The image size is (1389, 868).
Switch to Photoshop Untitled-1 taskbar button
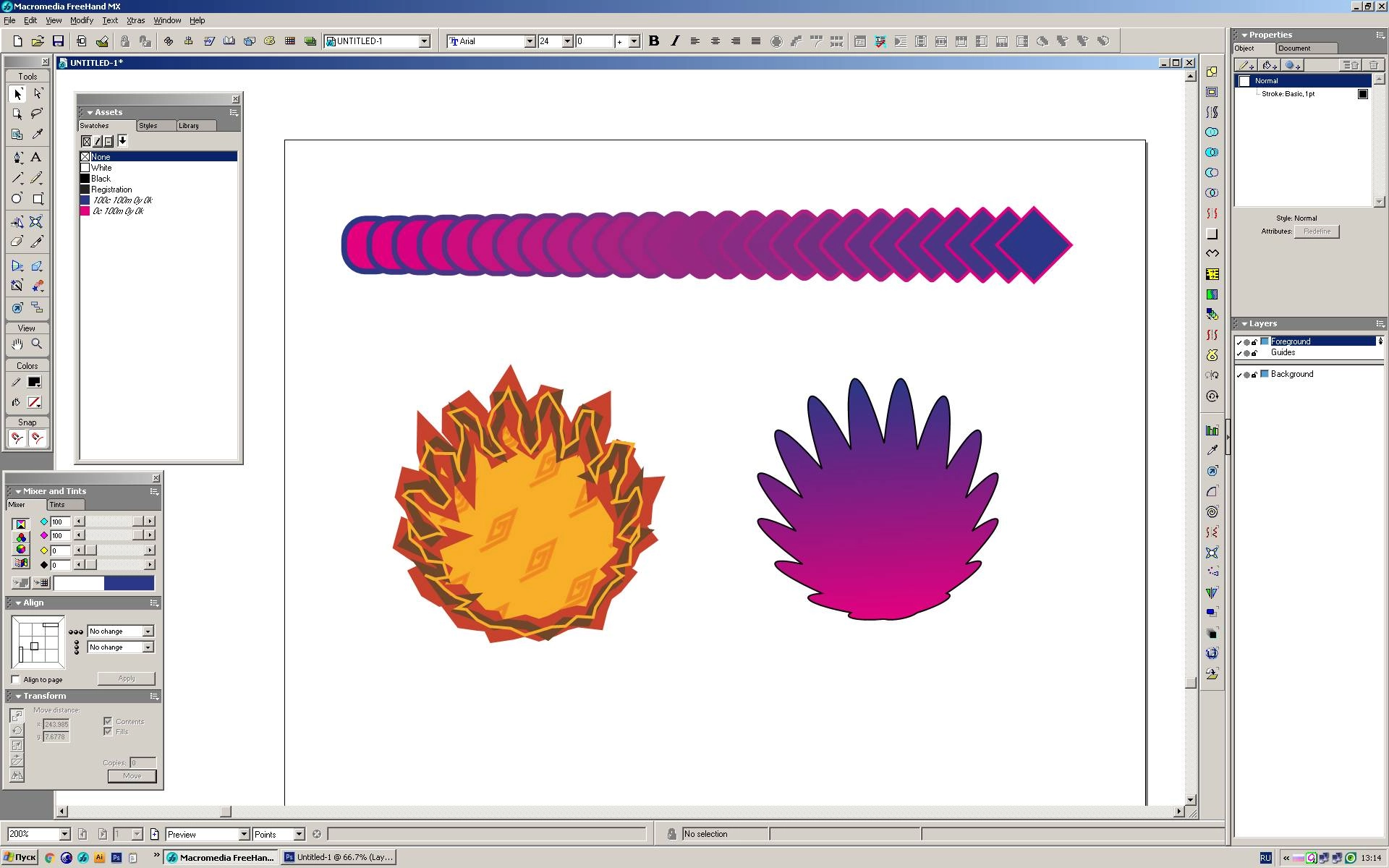[339, 857]
